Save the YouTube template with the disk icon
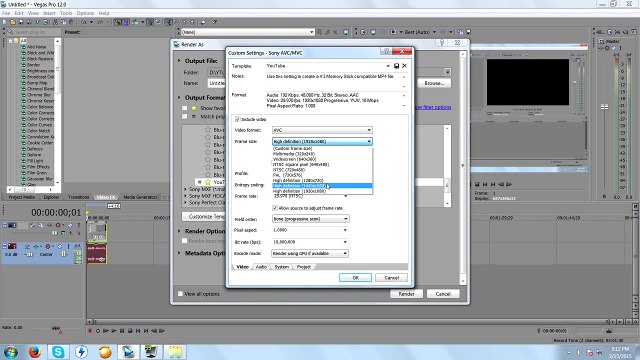 [x=396, y=66]
